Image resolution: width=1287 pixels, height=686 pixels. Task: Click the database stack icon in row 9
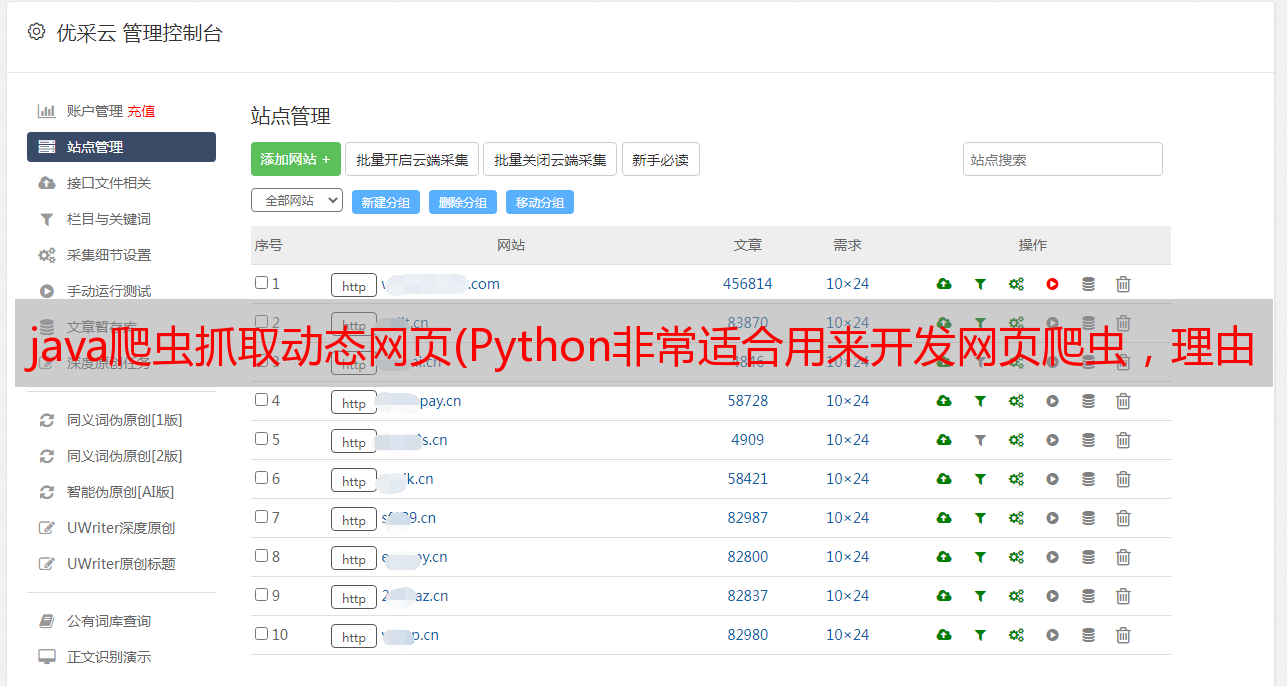1088,596
